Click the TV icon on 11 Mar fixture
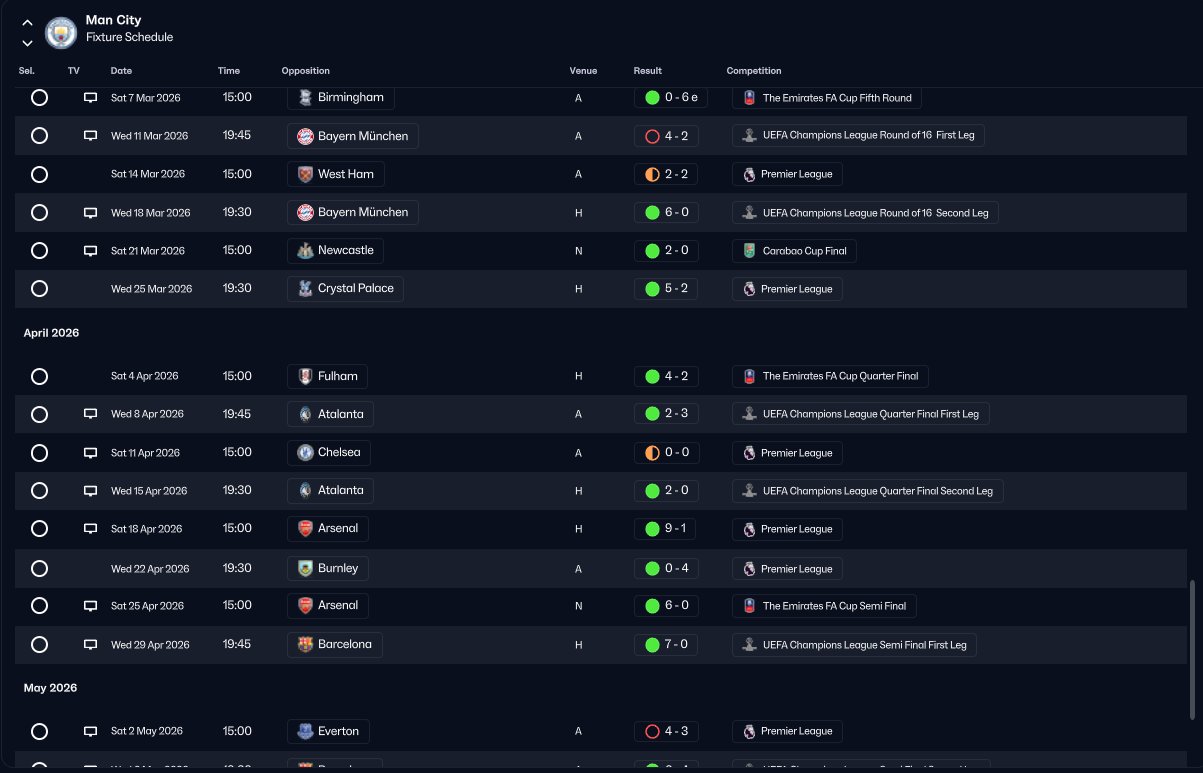The height and width of the screenshot is (773, 1203). point(90,136)
